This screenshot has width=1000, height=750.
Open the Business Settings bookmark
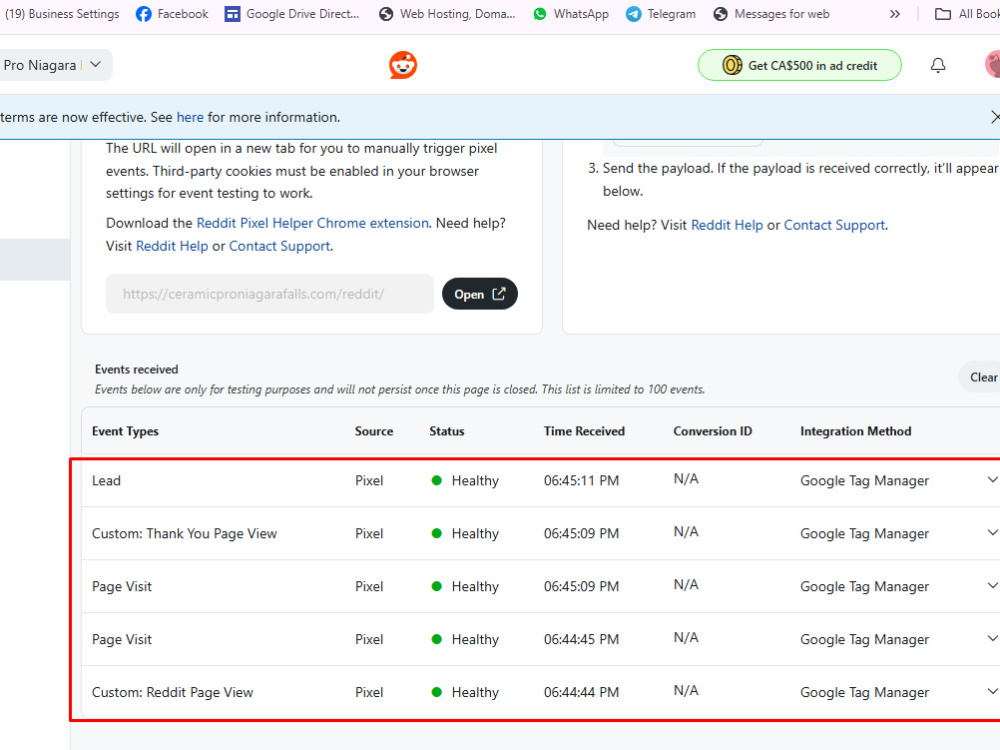62,14
